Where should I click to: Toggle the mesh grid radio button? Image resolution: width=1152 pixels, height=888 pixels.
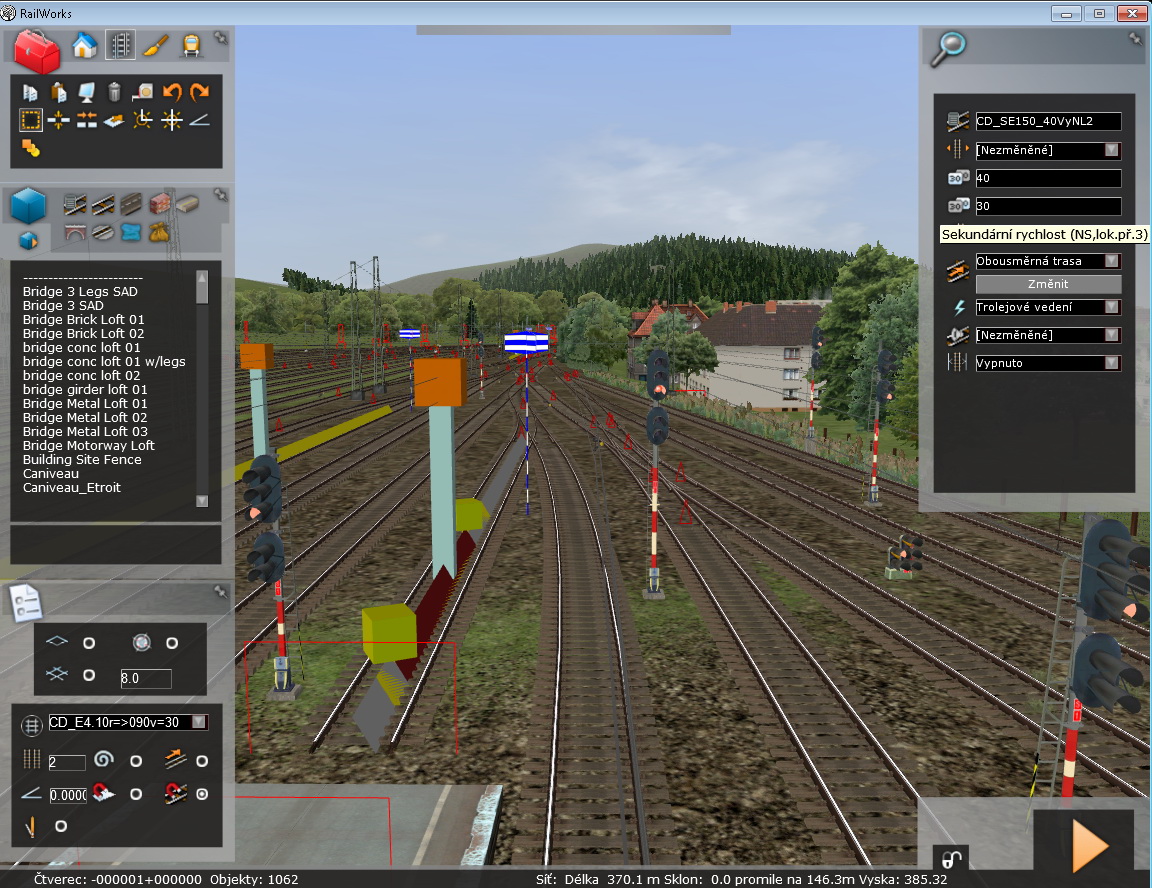tap(89, 675)
